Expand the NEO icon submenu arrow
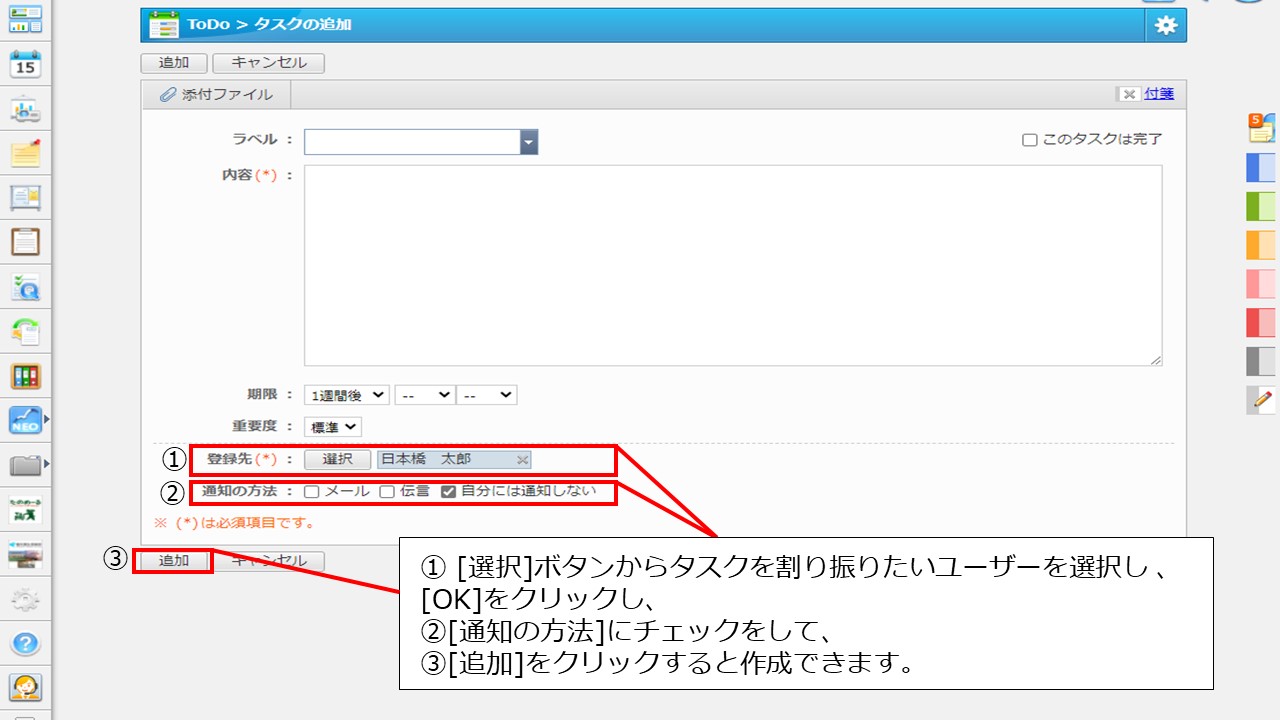Viewport: 1280px width, 720px height. point(47,420)
